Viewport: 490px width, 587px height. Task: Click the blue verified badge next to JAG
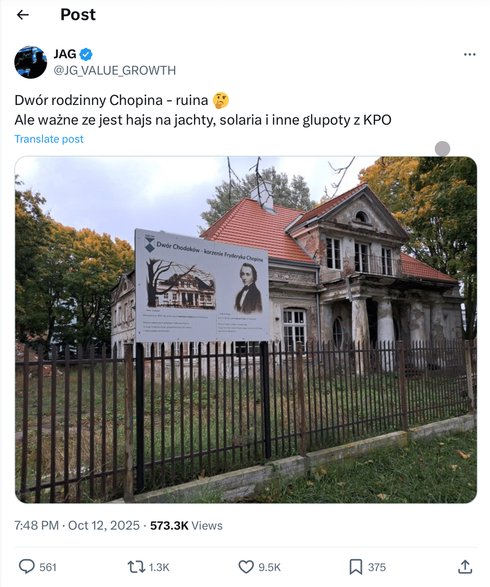(86, 54)
